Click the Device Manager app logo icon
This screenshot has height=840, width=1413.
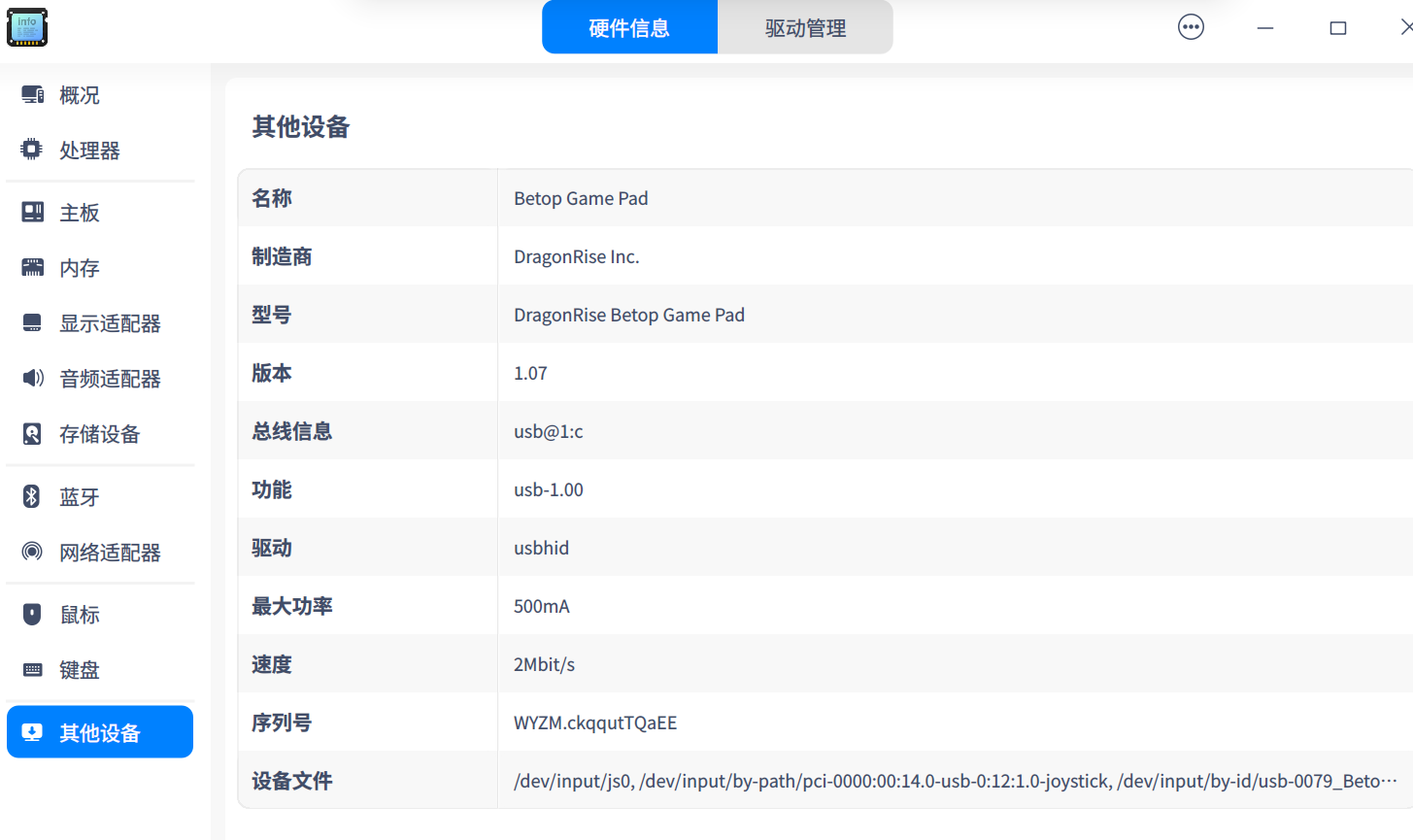(27, 27)
